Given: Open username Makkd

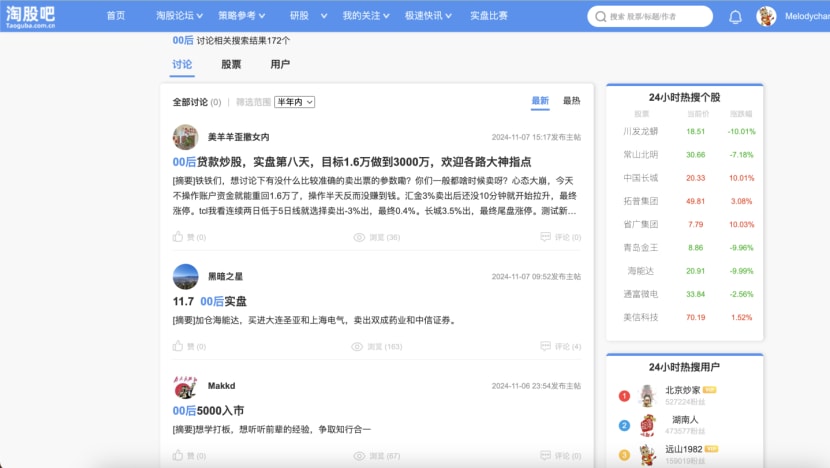Looking at the screenshot, I should click(221, 386).
